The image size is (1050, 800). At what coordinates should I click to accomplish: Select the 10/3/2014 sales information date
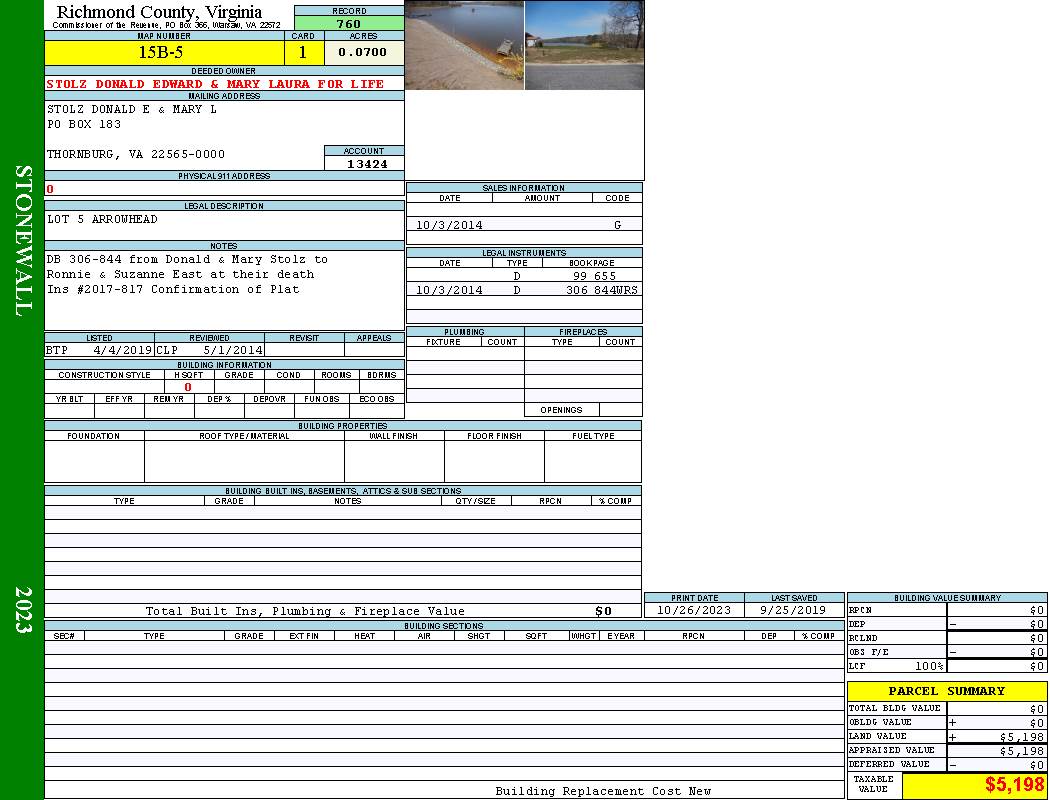click(x=449, y=226)
